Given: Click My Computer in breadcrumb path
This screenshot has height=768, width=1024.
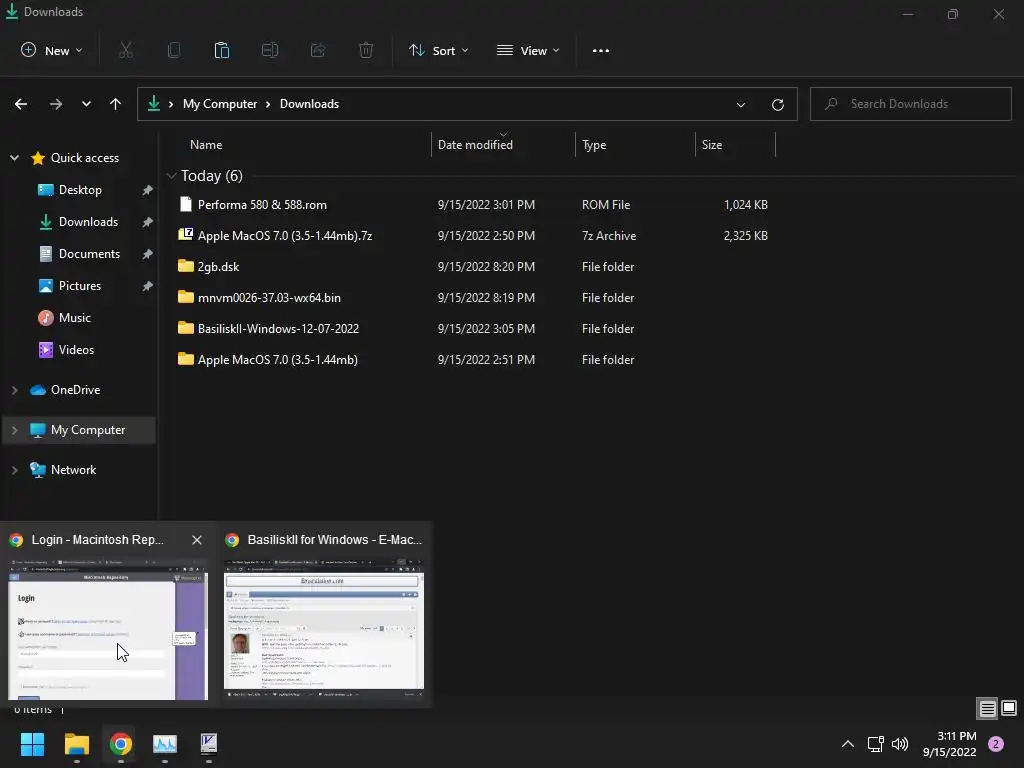Looking at the screenshot, I should (220, 104).
